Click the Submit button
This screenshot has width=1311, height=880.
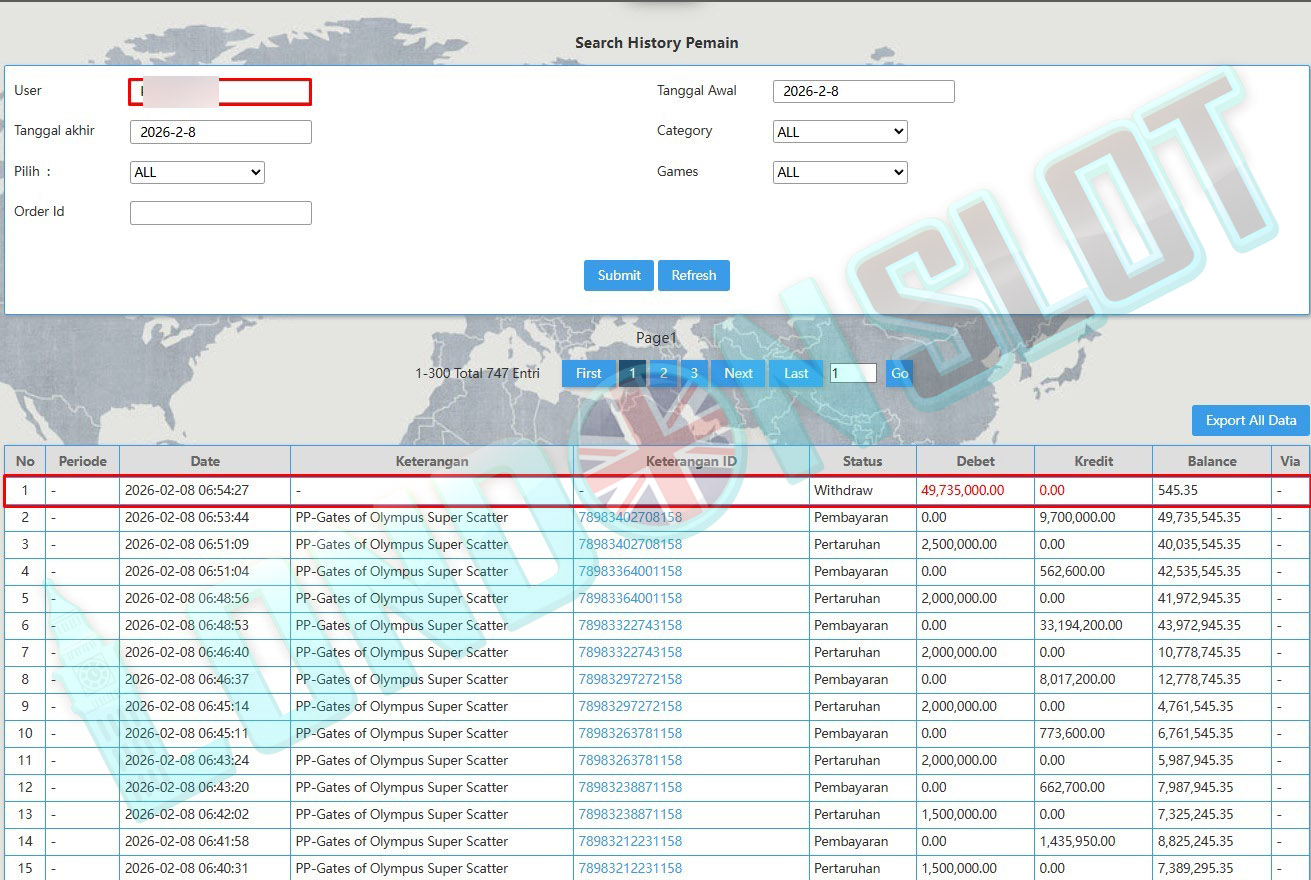pyautogui.click(x=618, y=275)
